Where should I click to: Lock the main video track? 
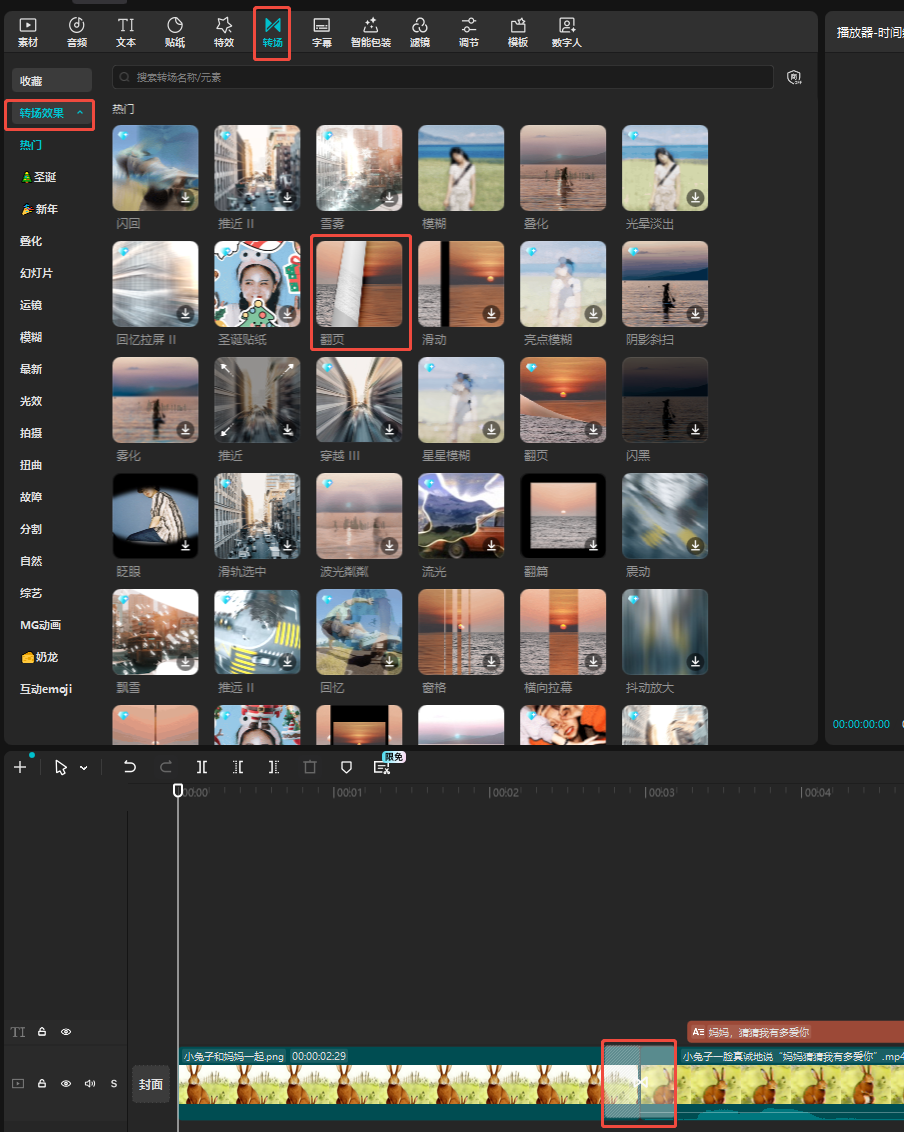pyautogui.click(x=42, y=1083)
